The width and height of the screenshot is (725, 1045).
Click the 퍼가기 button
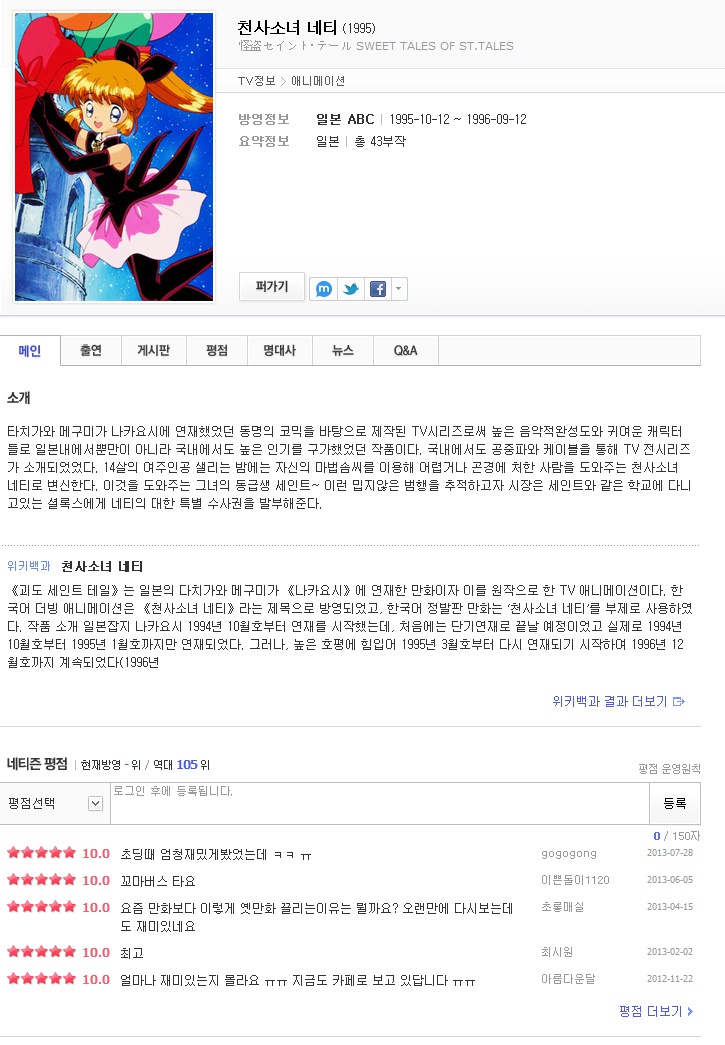(x=272, y=287)
